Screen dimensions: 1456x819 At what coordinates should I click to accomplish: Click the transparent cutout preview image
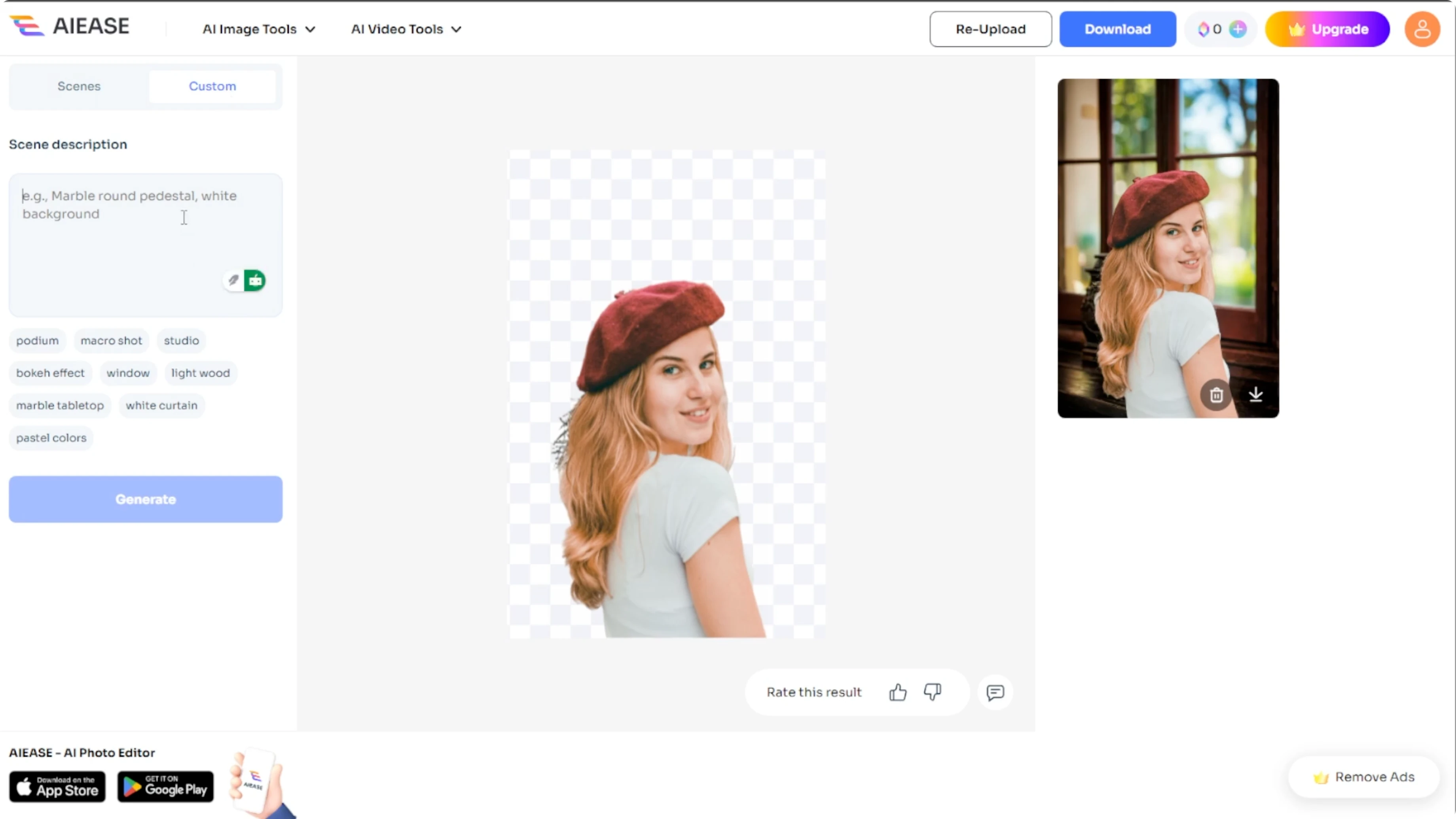coord(667,394)
